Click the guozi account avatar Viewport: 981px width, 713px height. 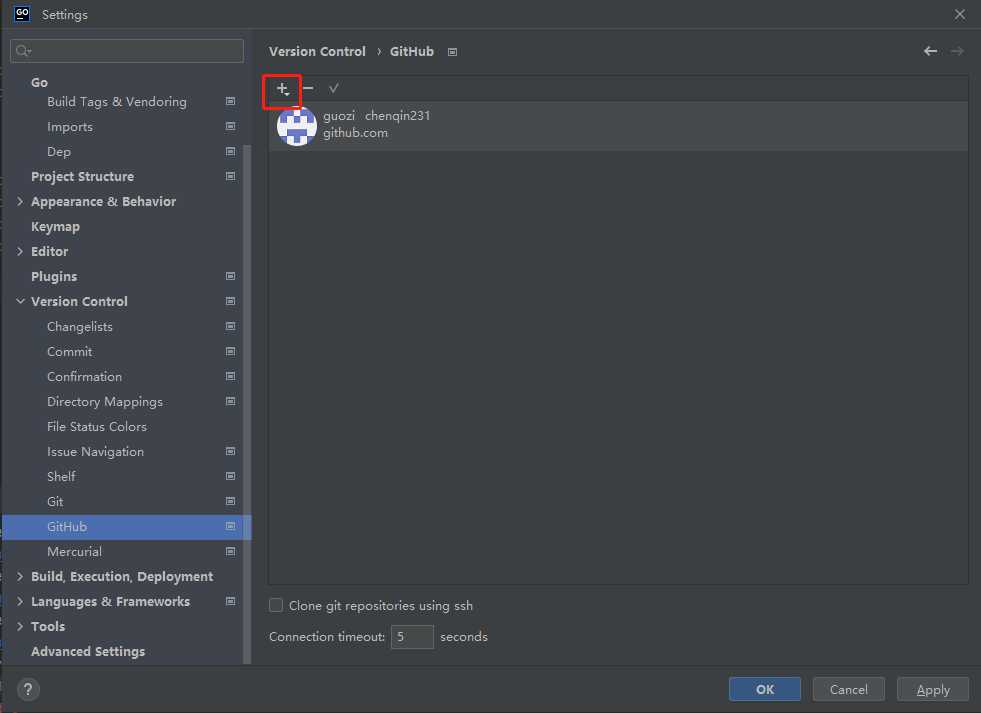297,126
